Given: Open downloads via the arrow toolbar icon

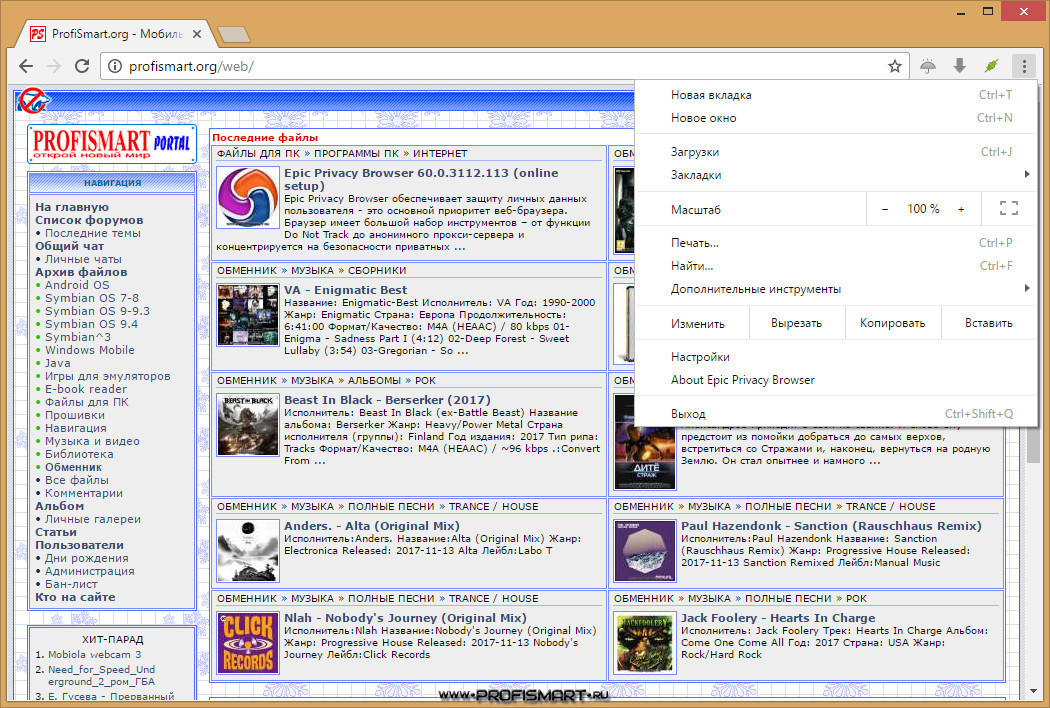Looking at the screenshot, I should [x=959, y=65].
